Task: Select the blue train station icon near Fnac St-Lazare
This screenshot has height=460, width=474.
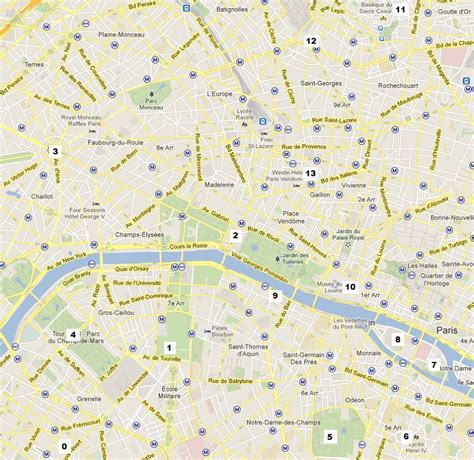Action: tap(264, 121)
